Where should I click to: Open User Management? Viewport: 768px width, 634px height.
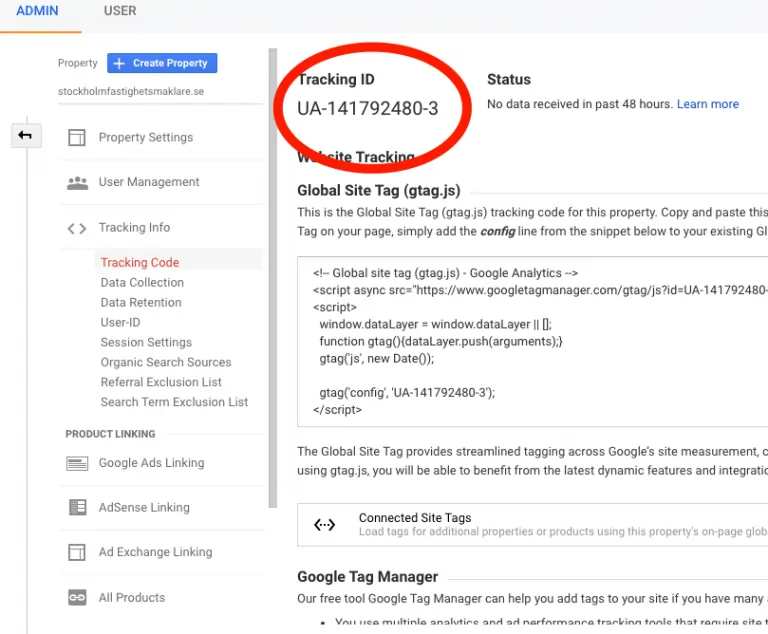pyautogui.click(x=149, y=182)
